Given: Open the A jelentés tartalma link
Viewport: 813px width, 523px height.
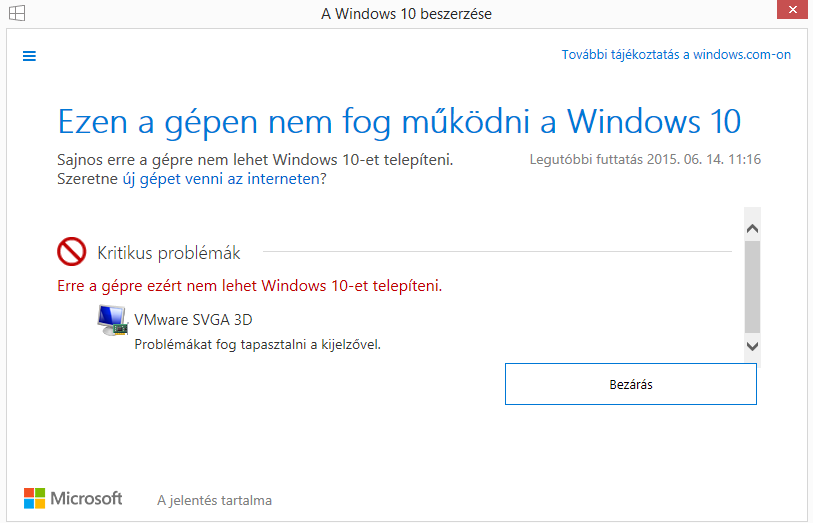Looking at the screenshot, I should click(x=214, y=500).
